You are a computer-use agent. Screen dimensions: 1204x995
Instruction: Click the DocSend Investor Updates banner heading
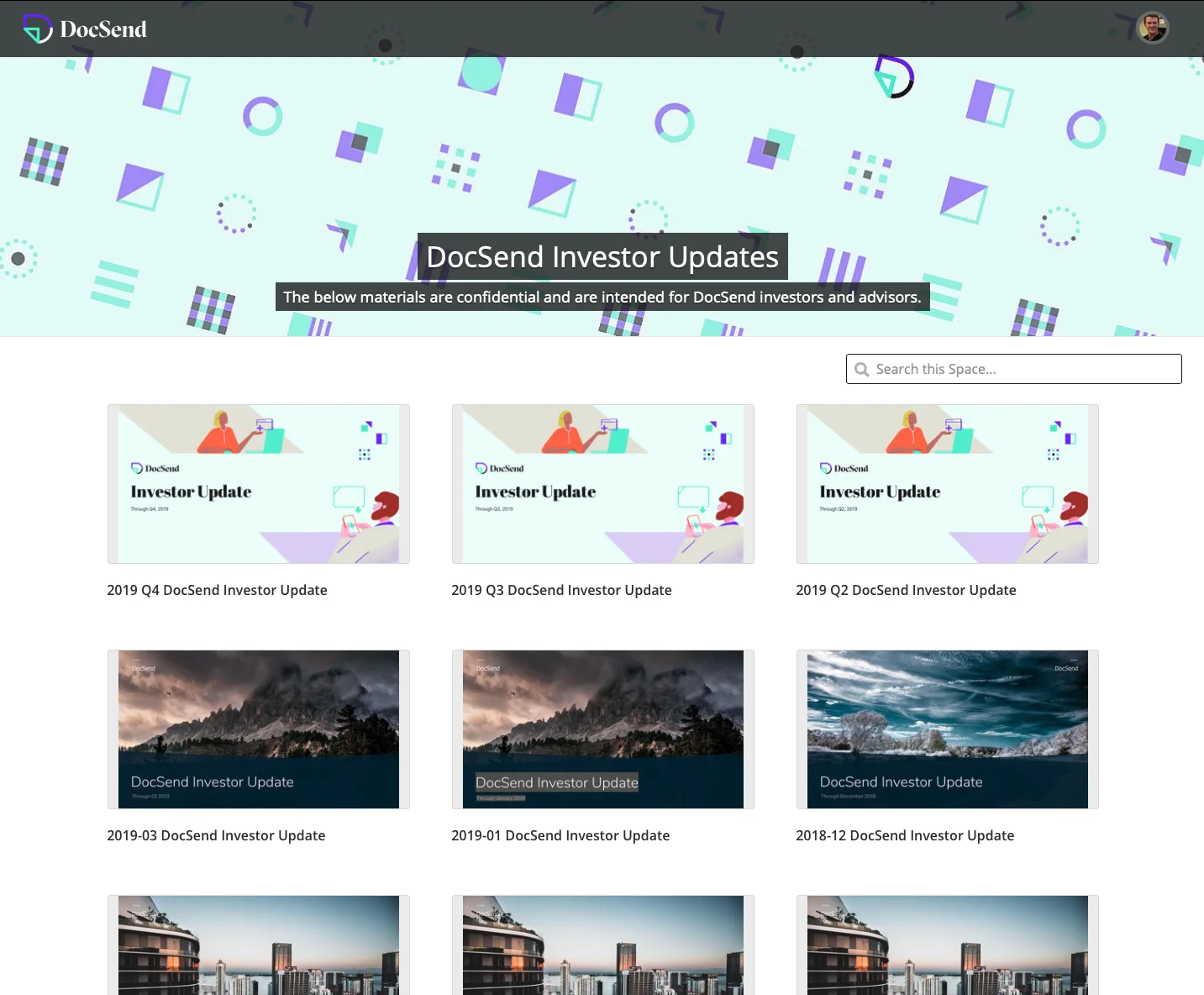coord(602,256)
